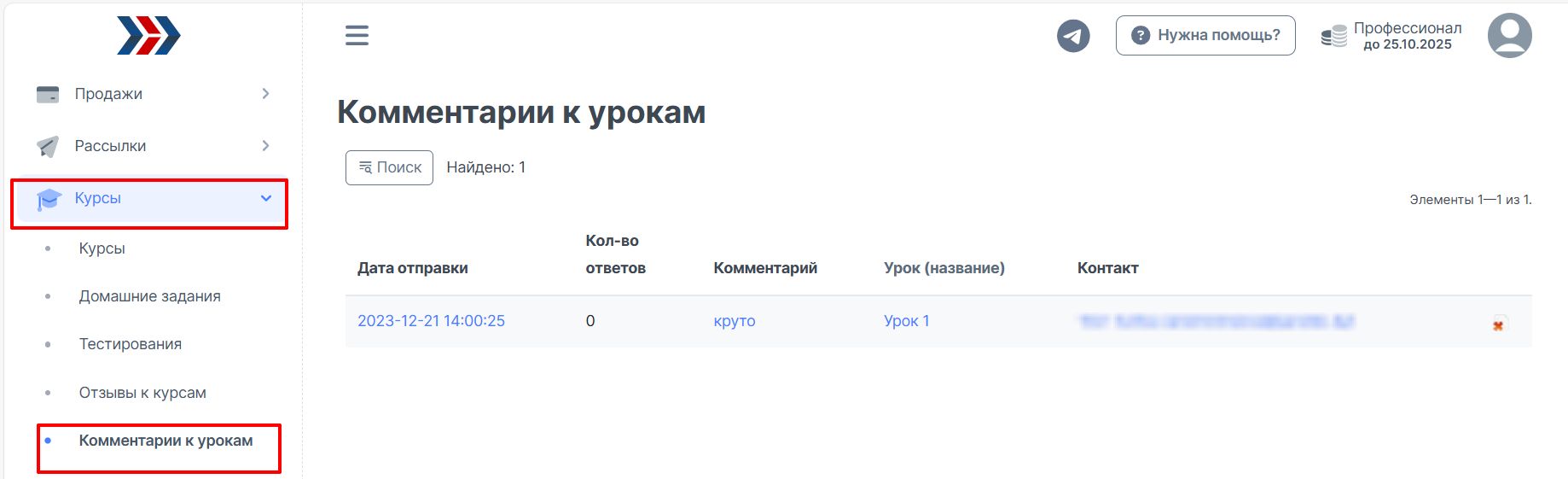
Task: Expand the 'Рассылки' chevron
Action: tap(265, 146)
